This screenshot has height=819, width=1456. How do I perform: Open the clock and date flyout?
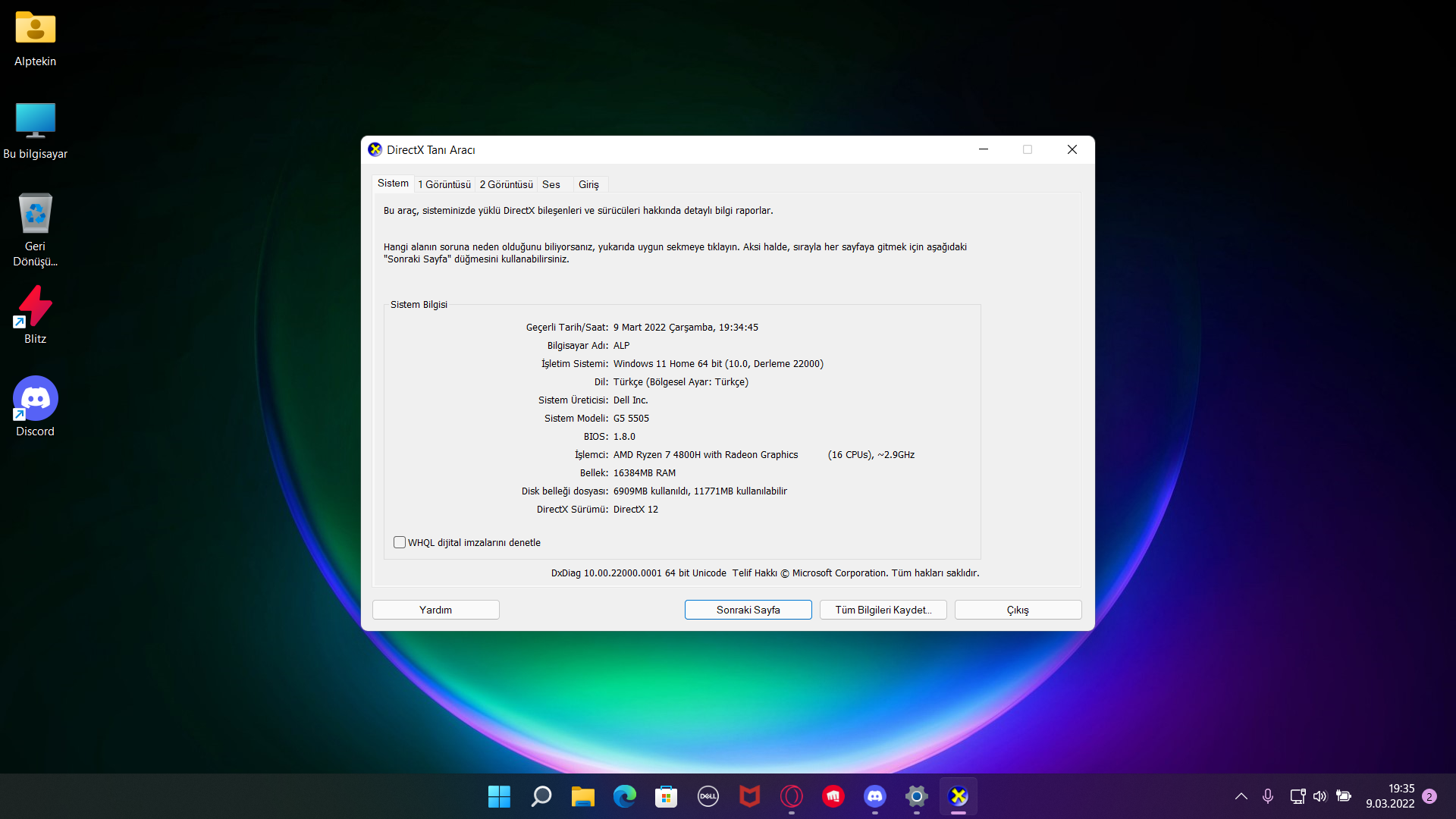click(1390, 796)
